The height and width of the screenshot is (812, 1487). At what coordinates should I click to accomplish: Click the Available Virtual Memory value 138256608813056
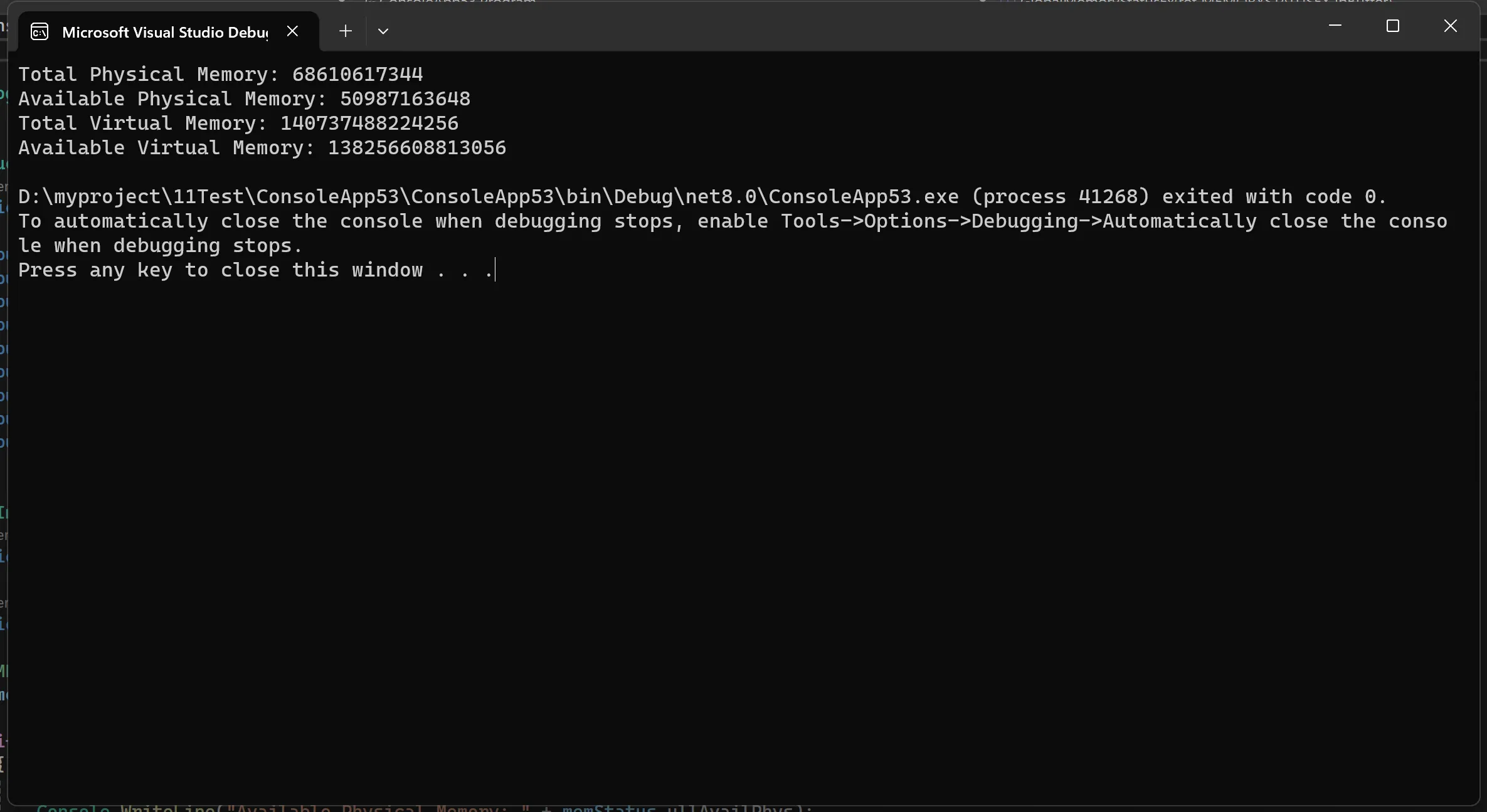(417, 147)
